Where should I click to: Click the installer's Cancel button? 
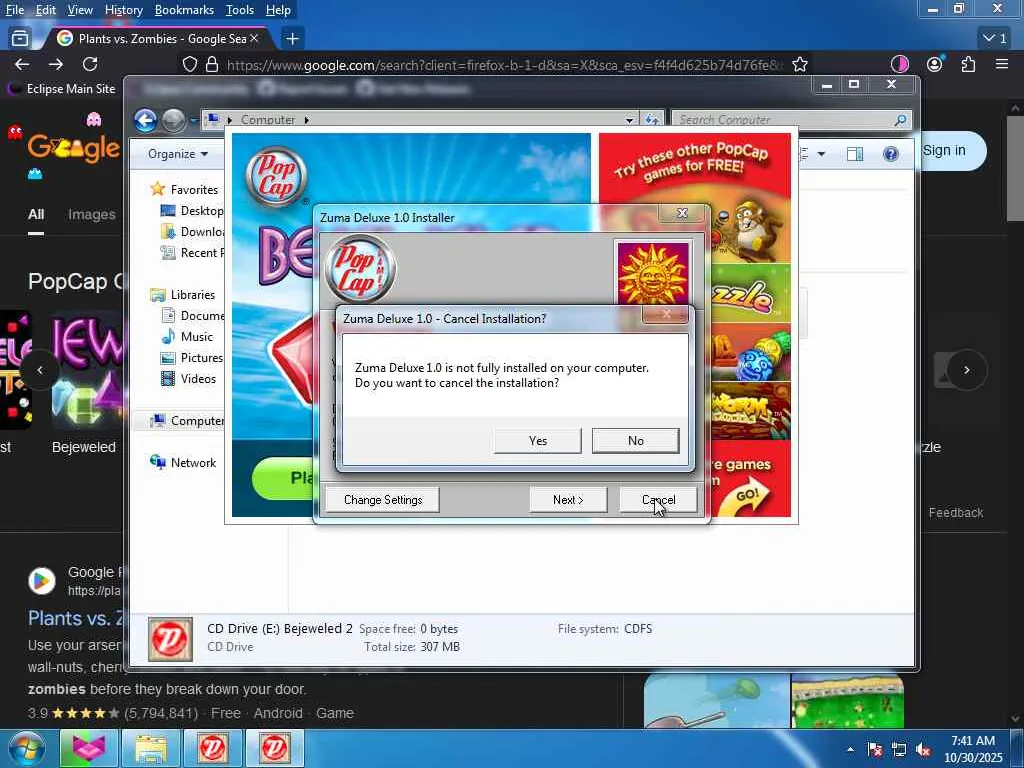point(658,500)
